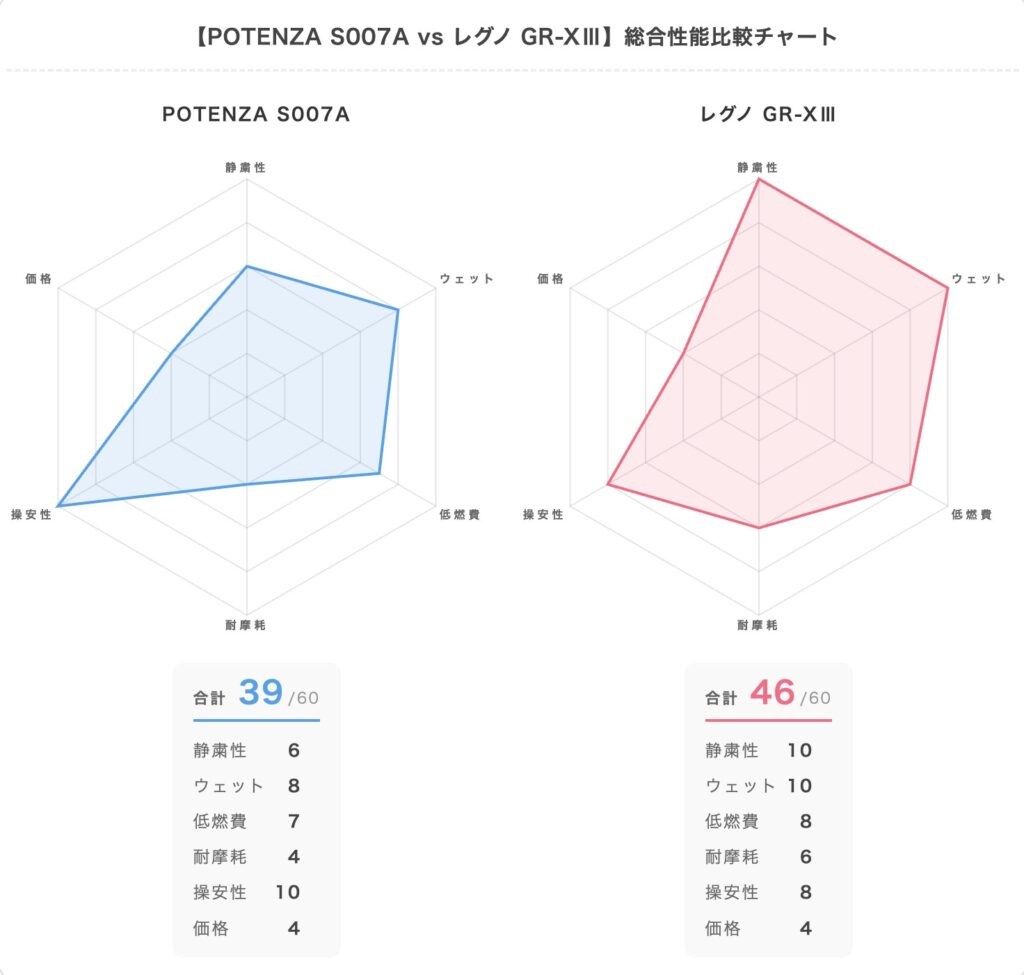Click 価格 row in POTENZA score table
The width and height of the screenshot is (1024, 975).
[247, 928]
